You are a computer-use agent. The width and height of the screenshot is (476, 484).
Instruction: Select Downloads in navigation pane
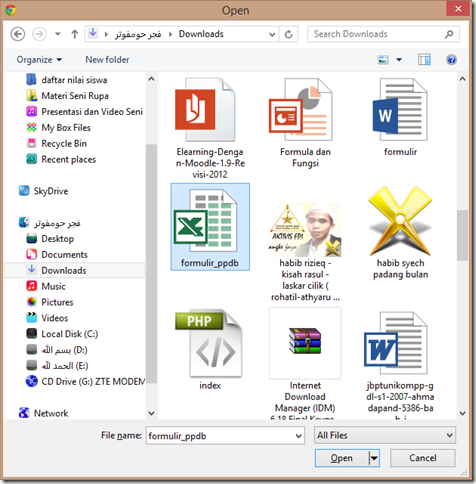tap(75, 270)
